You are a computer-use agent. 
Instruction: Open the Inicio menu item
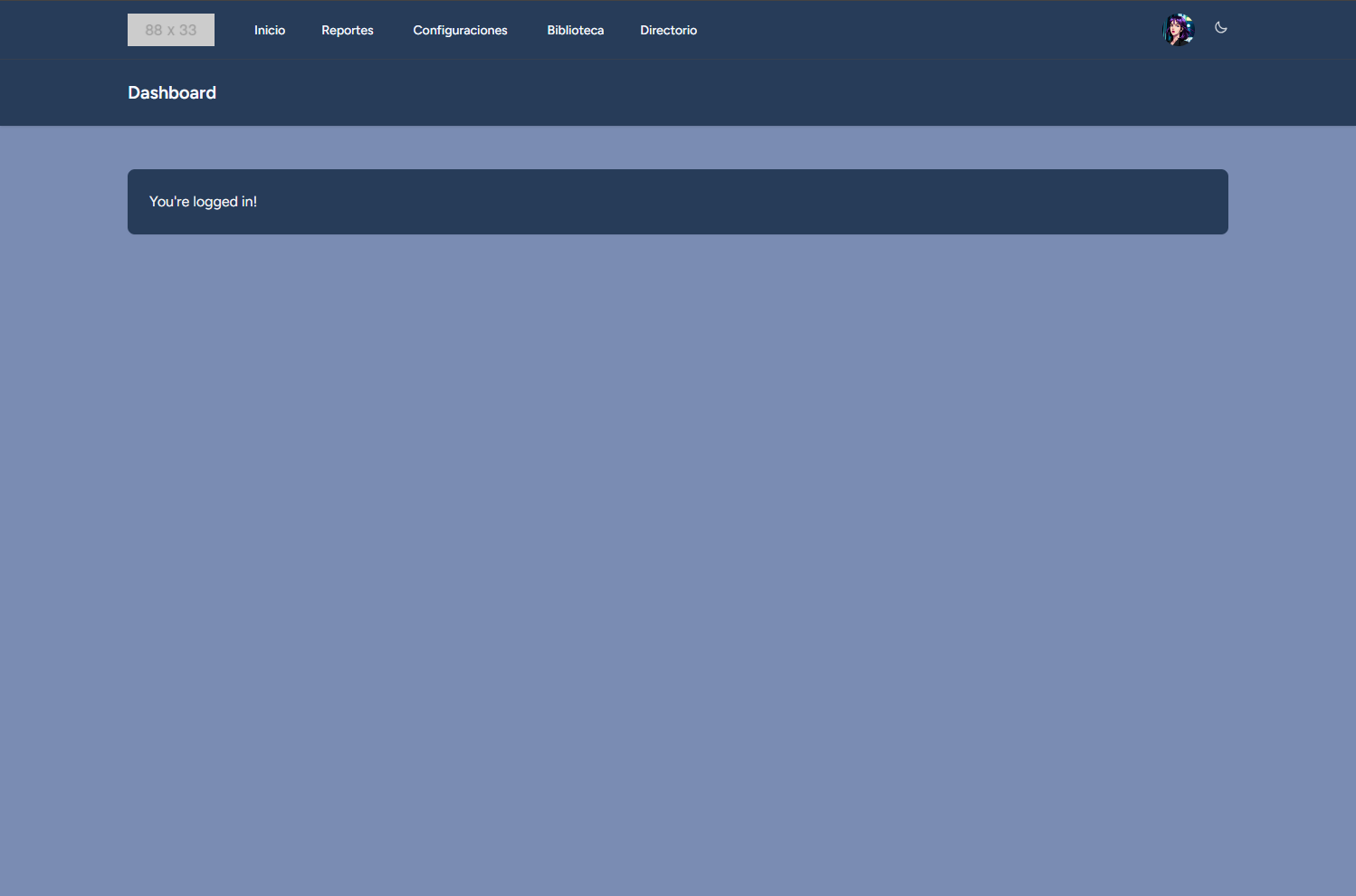(269, 30)
